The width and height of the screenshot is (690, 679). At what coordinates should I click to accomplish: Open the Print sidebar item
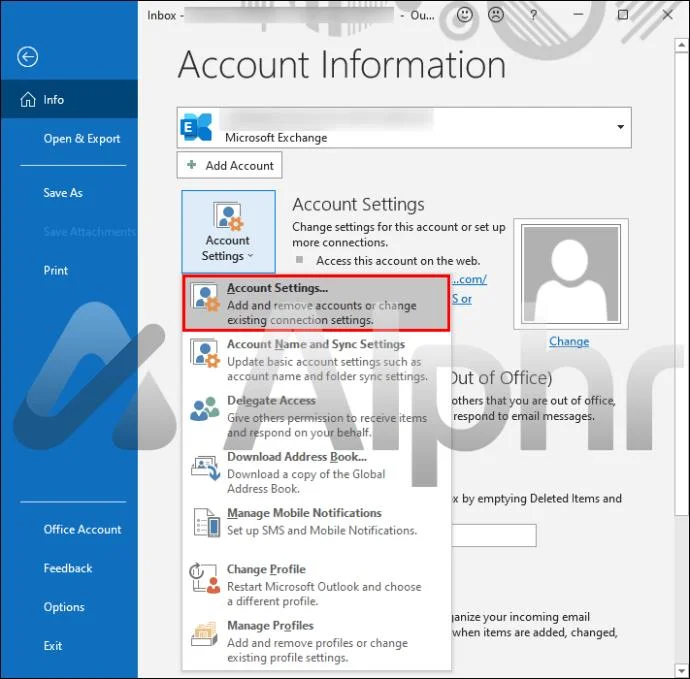[x=55, y=271]
